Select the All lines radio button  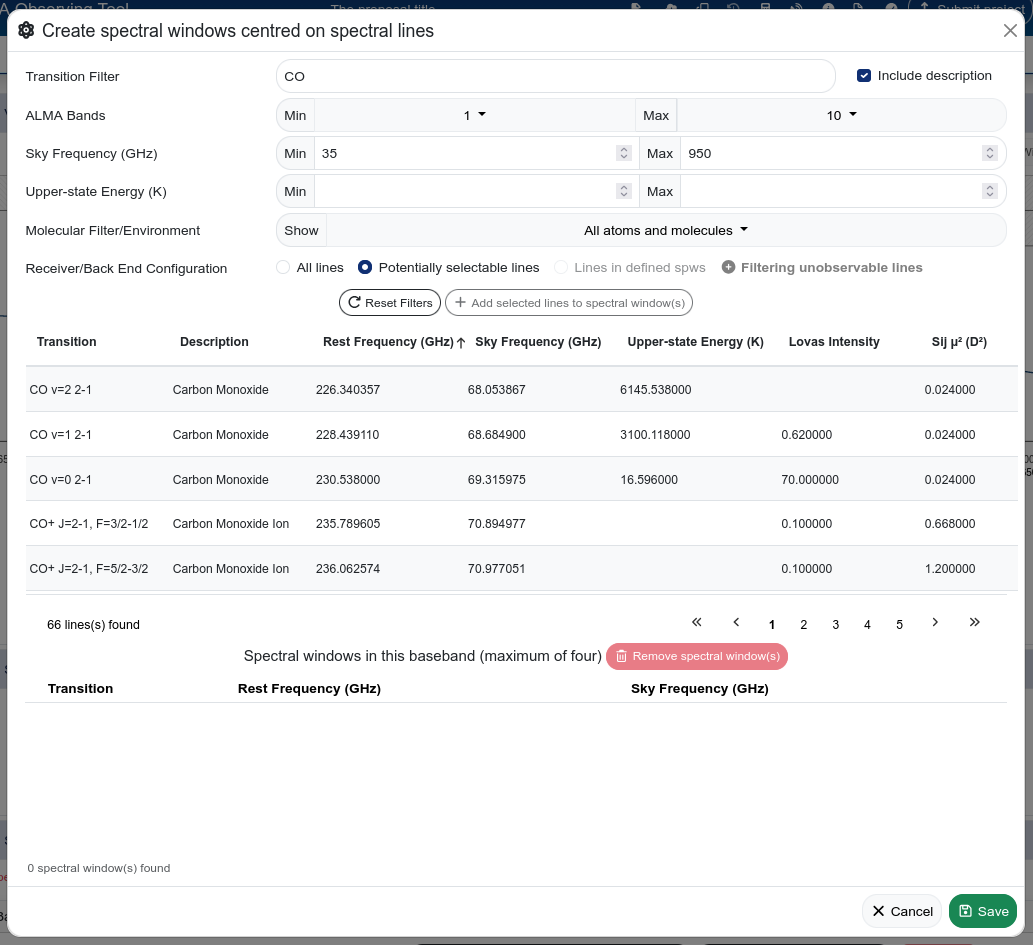[x=282, y=268]
